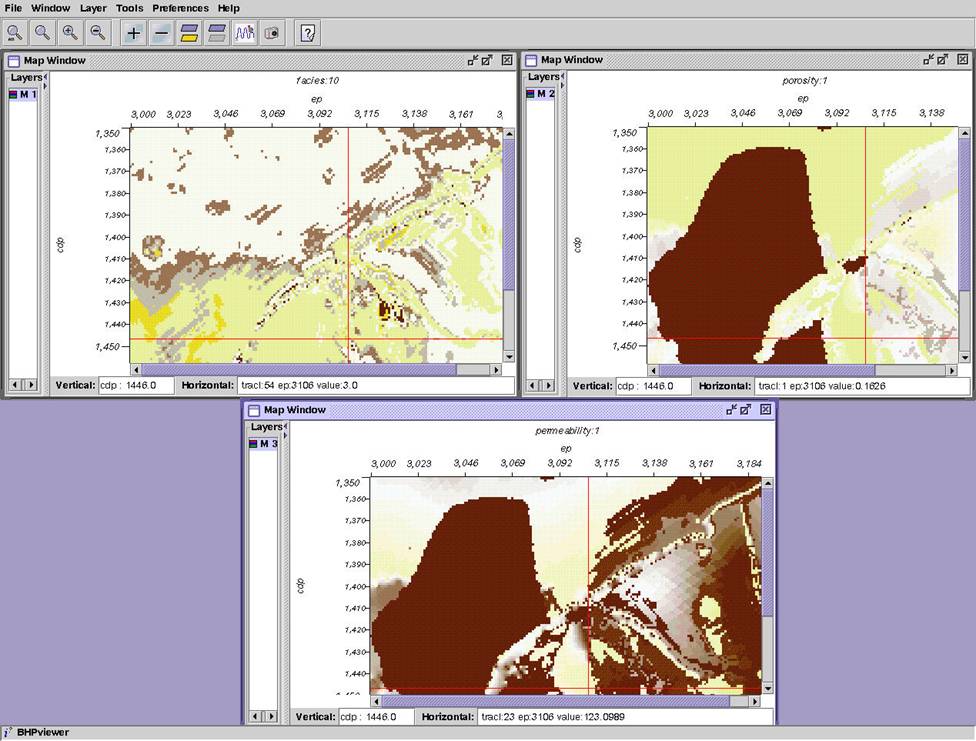The height and width of the screenshot is (741, 976).
Task: Iconify the facies Map Window
Action: (x=473, y=60)
